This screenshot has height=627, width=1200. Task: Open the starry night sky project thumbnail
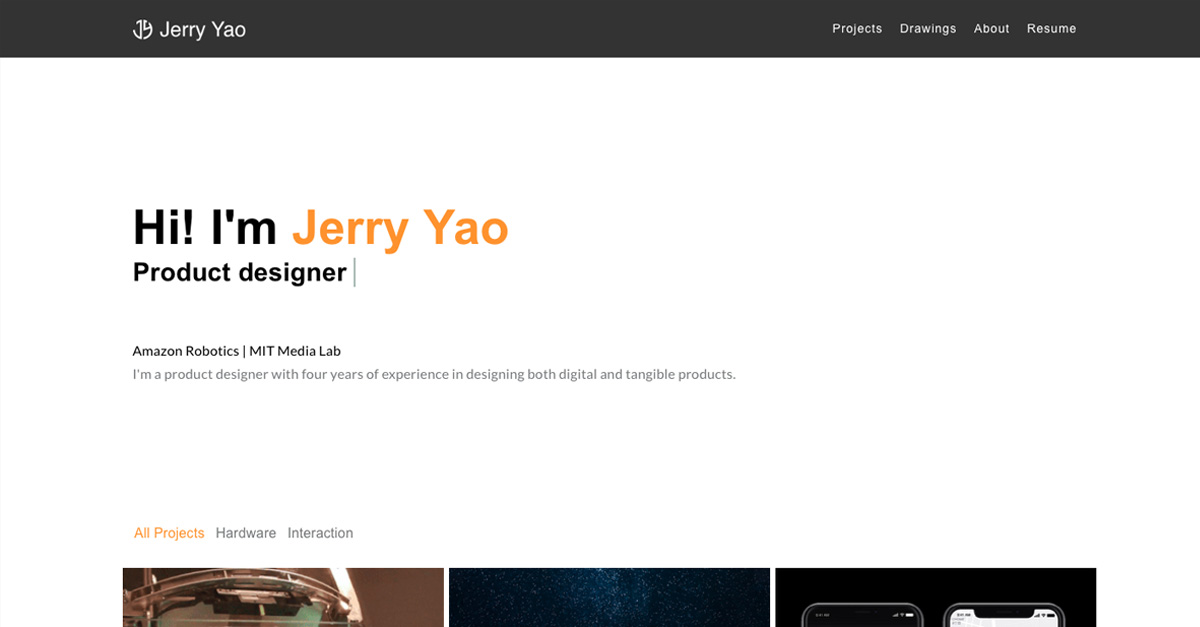[x=609, y=597]
